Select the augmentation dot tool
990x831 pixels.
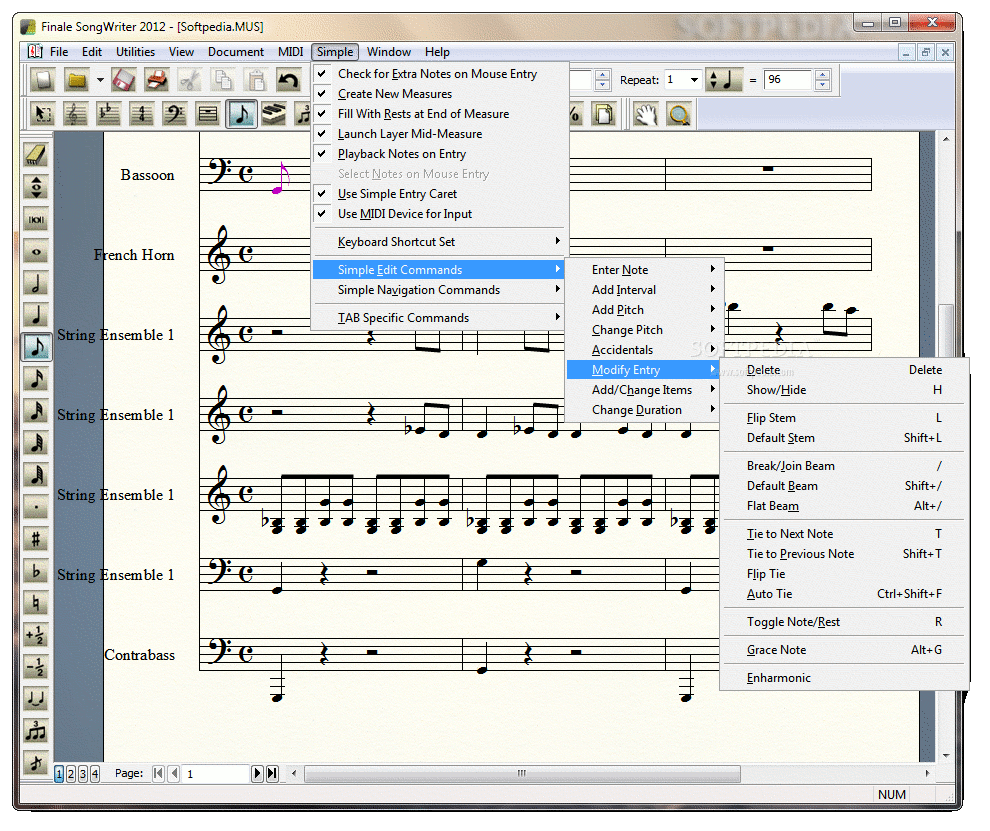coord(36,506)
